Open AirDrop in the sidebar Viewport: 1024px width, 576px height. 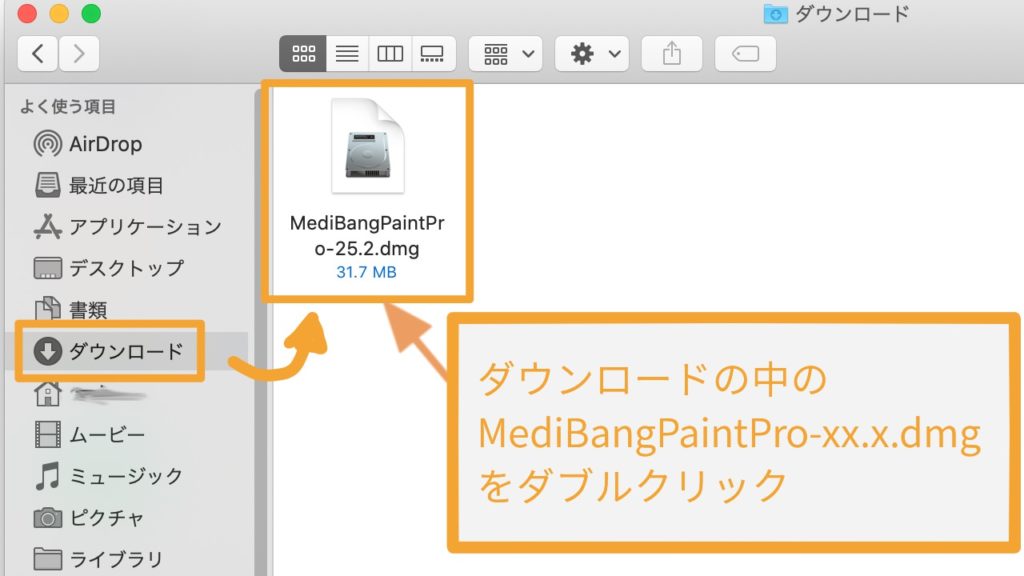click(88, 144)
